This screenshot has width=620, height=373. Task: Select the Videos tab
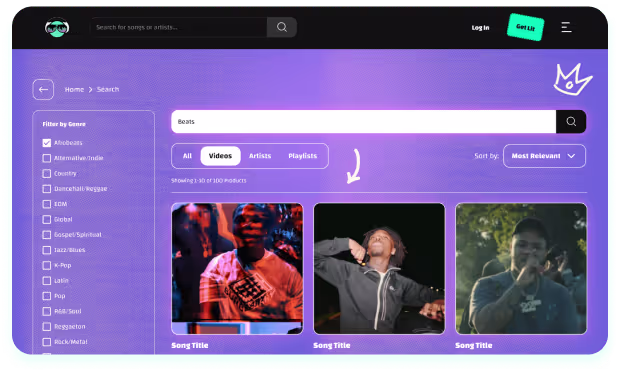pyautogui.click(x=220, y=156)
